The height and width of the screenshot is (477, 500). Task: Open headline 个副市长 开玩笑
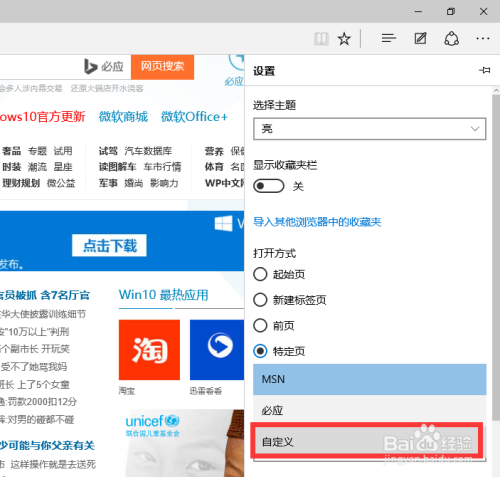pyautogui.click(x=35, y=349)
